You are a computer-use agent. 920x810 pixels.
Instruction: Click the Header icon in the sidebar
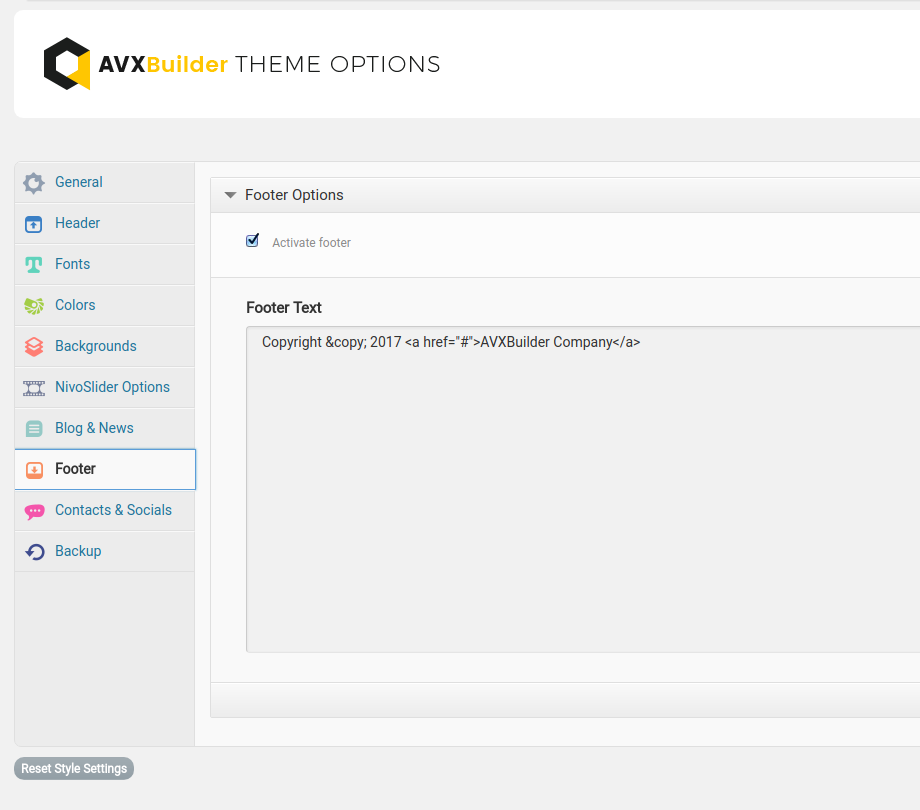point(34,223)
